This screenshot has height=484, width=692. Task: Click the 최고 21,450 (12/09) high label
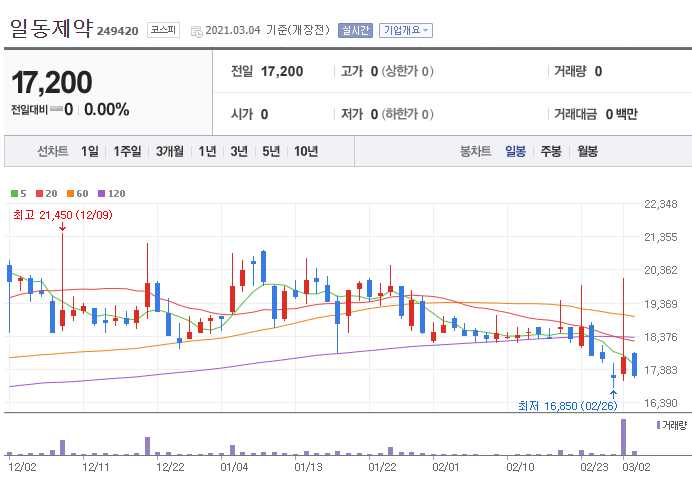[x=63, y=215]
